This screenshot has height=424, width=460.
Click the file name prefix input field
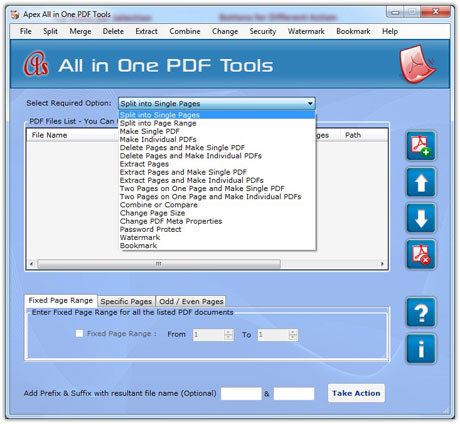coord(241,394)
